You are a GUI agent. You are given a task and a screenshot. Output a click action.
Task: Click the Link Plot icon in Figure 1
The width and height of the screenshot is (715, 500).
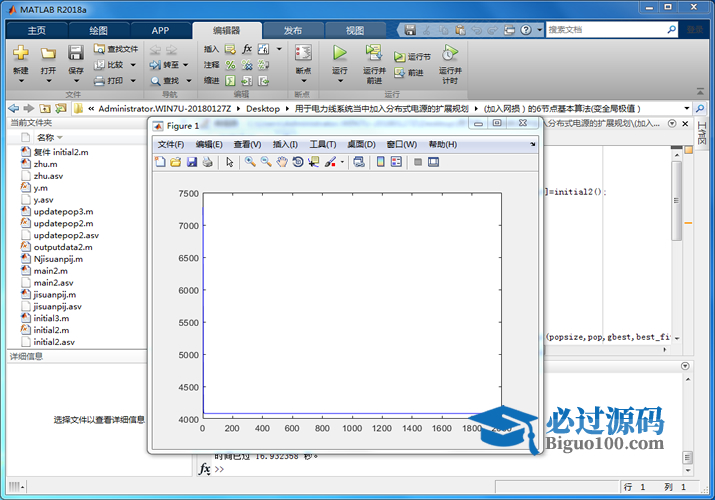click(359, 162)
